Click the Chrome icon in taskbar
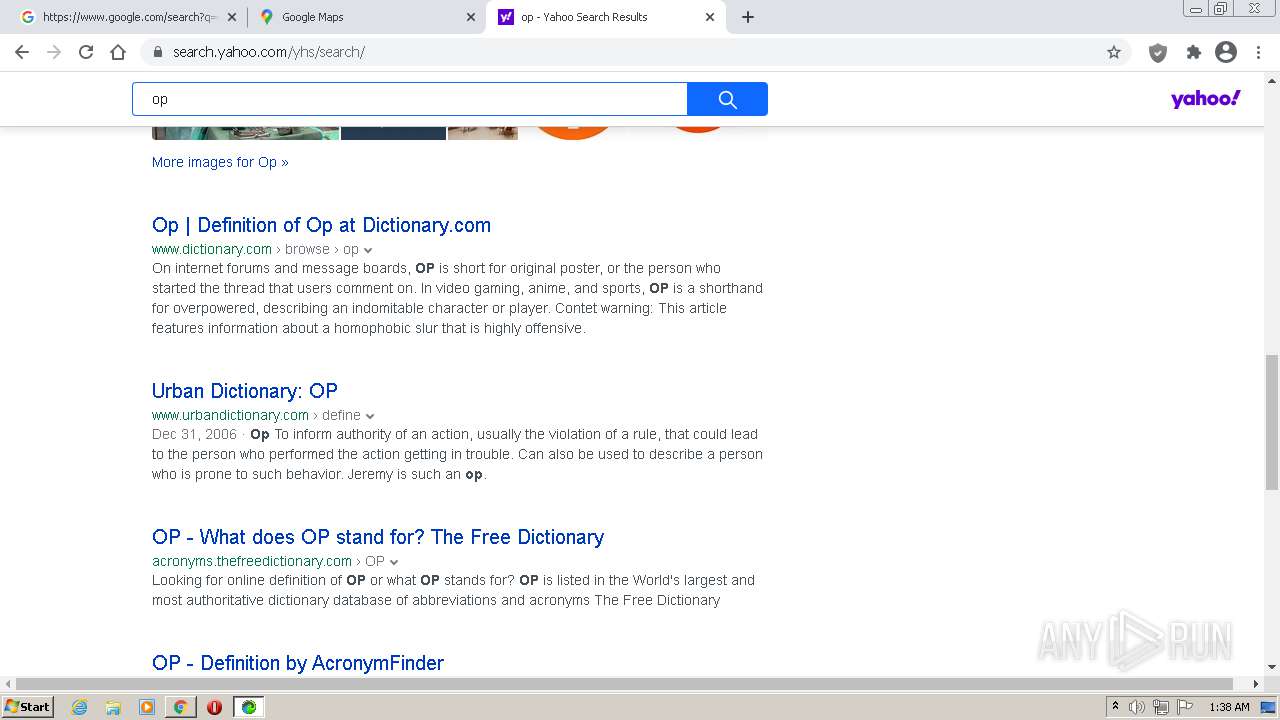Image resolution: width=1280 pixels, height=720 pixels. [180, 707]
